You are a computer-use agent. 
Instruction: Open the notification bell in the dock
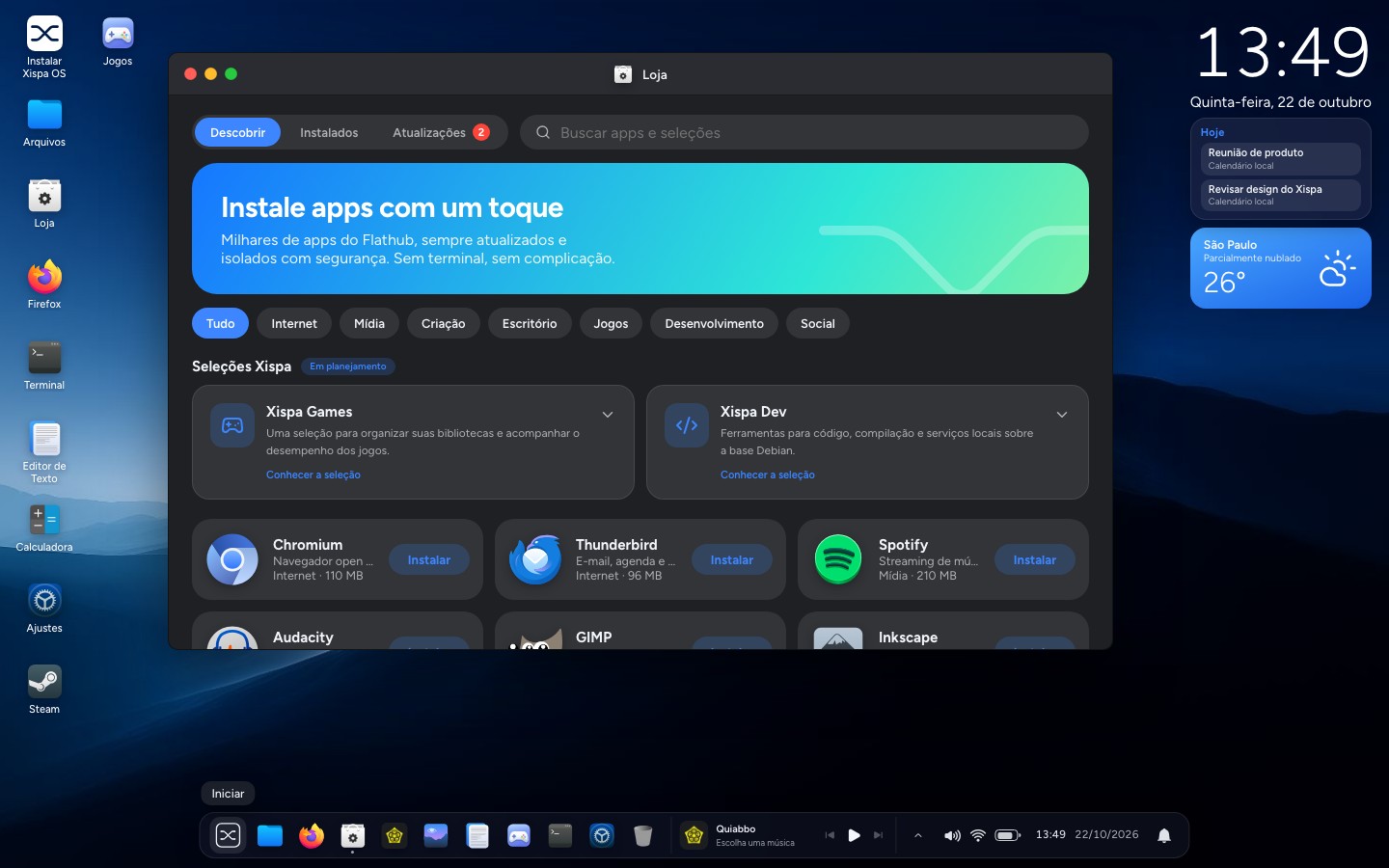click(1164, 835)
